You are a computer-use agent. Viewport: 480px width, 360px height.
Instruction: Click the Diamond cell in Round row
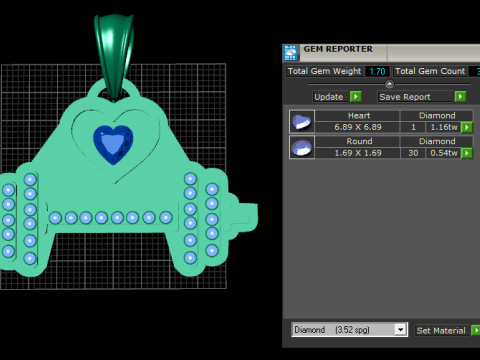(437, 141)
